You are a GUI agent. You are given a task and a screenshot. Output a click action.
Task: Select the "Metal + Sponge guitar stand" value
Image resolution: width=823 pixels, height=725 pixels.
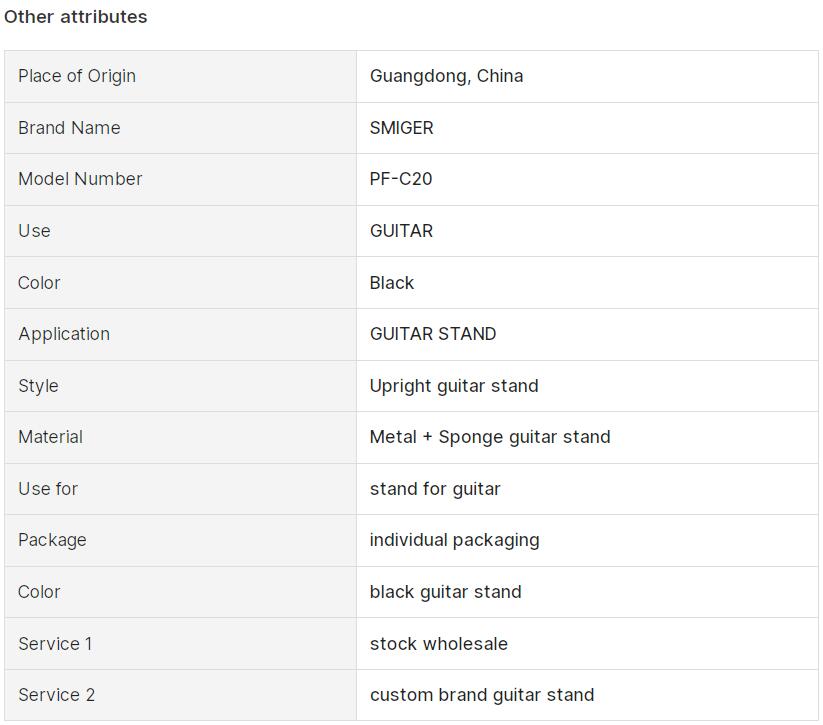(489, 437)
